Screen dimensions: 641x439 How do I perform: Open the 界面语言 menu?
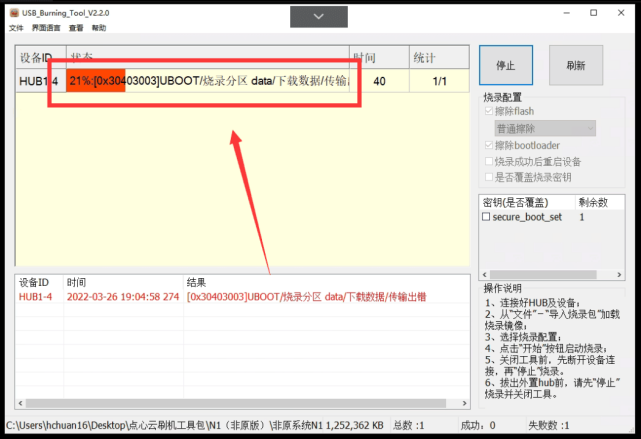coord(46,28)
